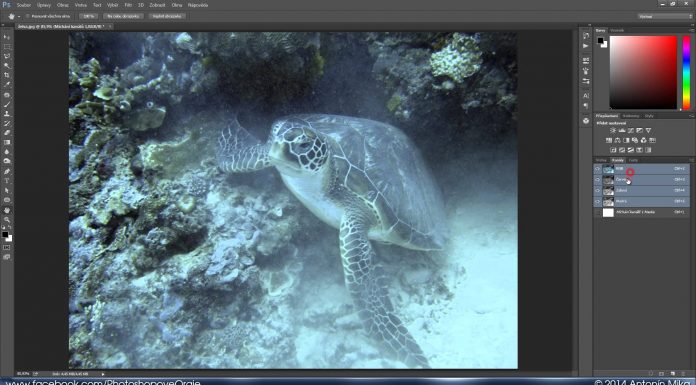Open the Paragraph panel icon
Screen dimensions: 696x385
pyautogui.click(x=586, y=106)
